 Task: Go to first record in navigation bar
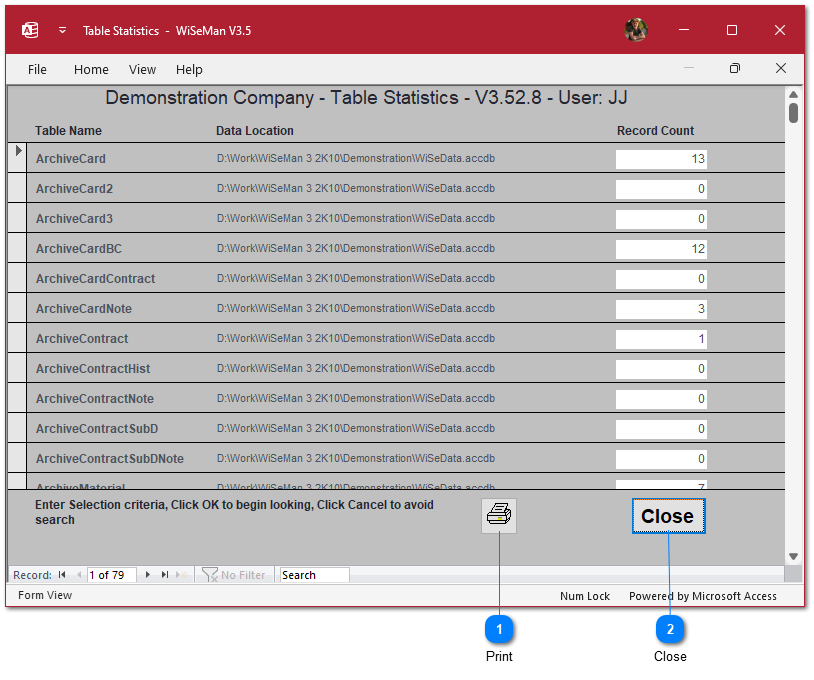coord(62,575)
